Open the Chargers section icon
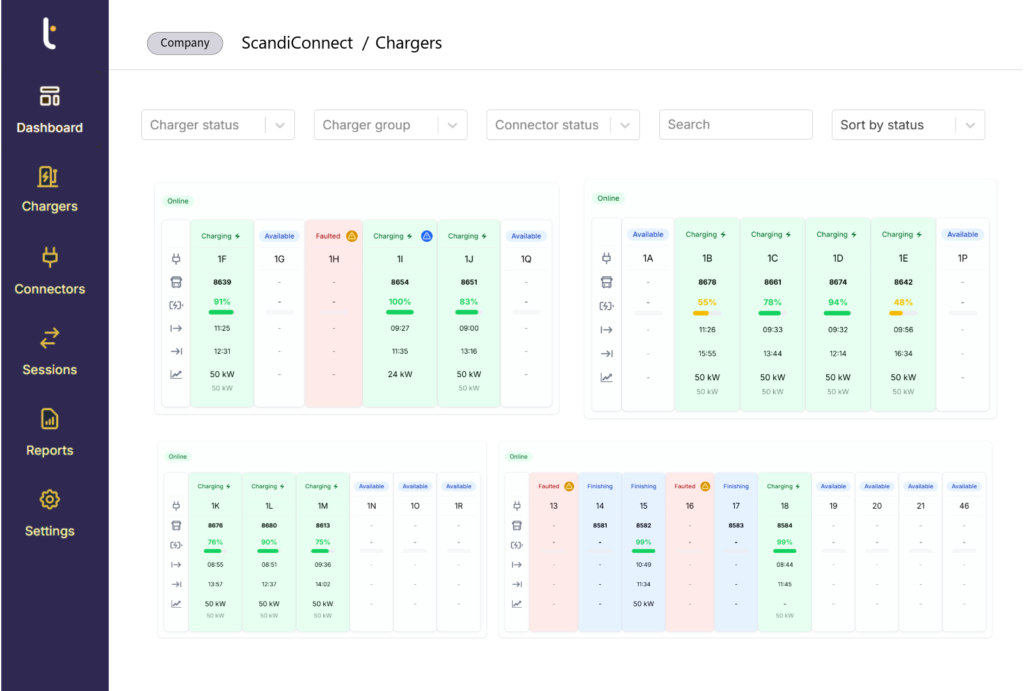This screenshot has height=691, width=1024. tap(49, 177)
